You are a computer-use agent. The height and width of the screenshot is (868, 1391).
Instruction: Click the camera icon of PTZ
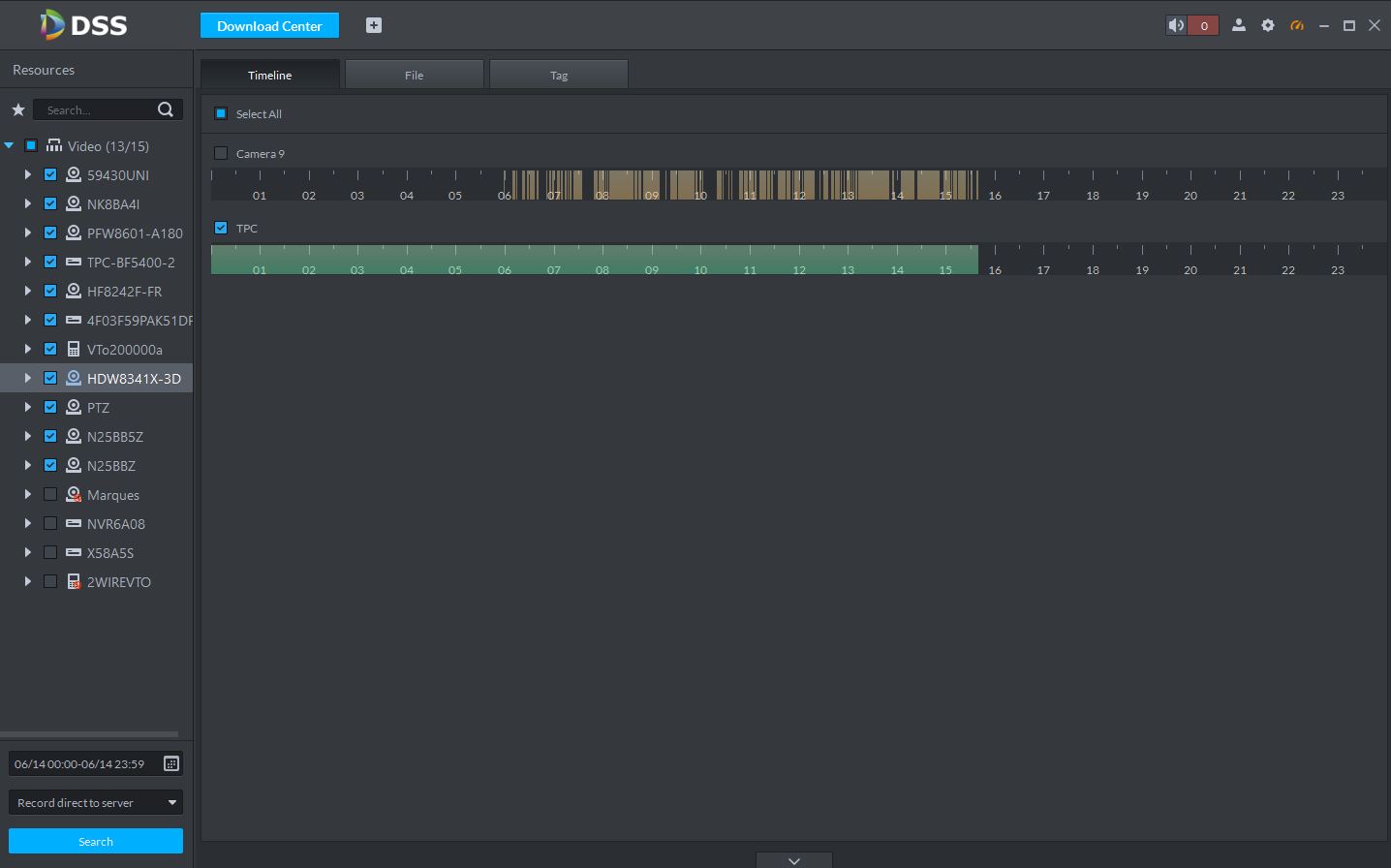pyautogui.click(x=74, y=407)
